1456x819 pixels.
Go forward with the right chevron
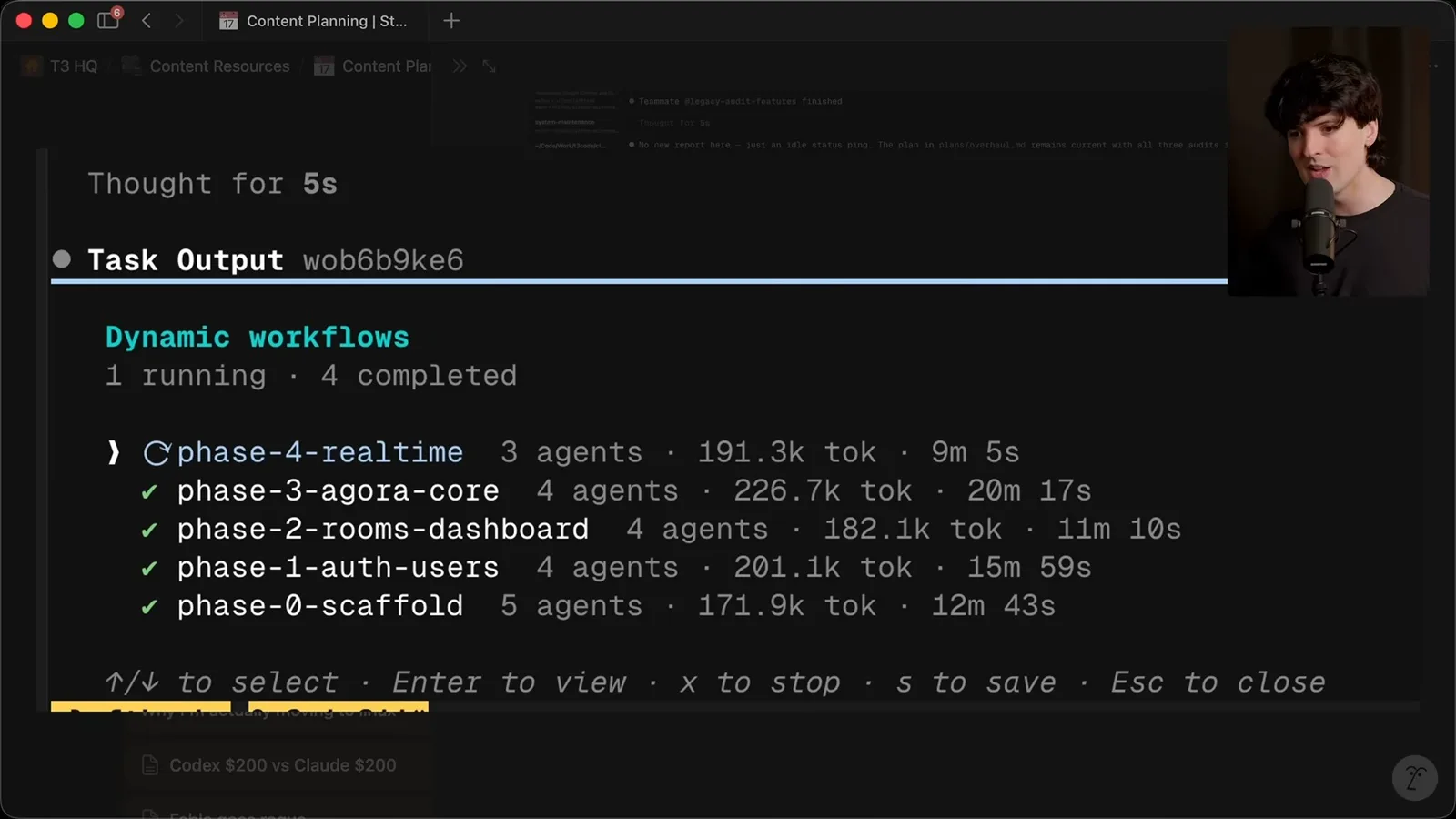coord(178,20)
